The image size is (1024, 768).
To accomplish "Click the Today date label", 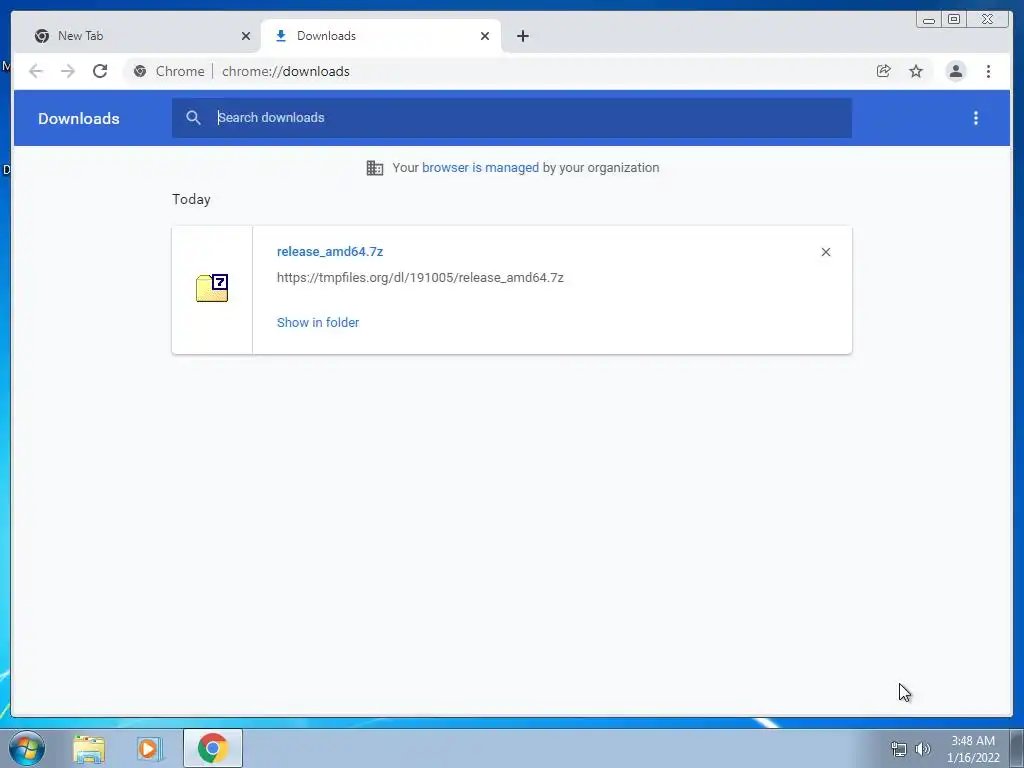I will click(191, 199).
